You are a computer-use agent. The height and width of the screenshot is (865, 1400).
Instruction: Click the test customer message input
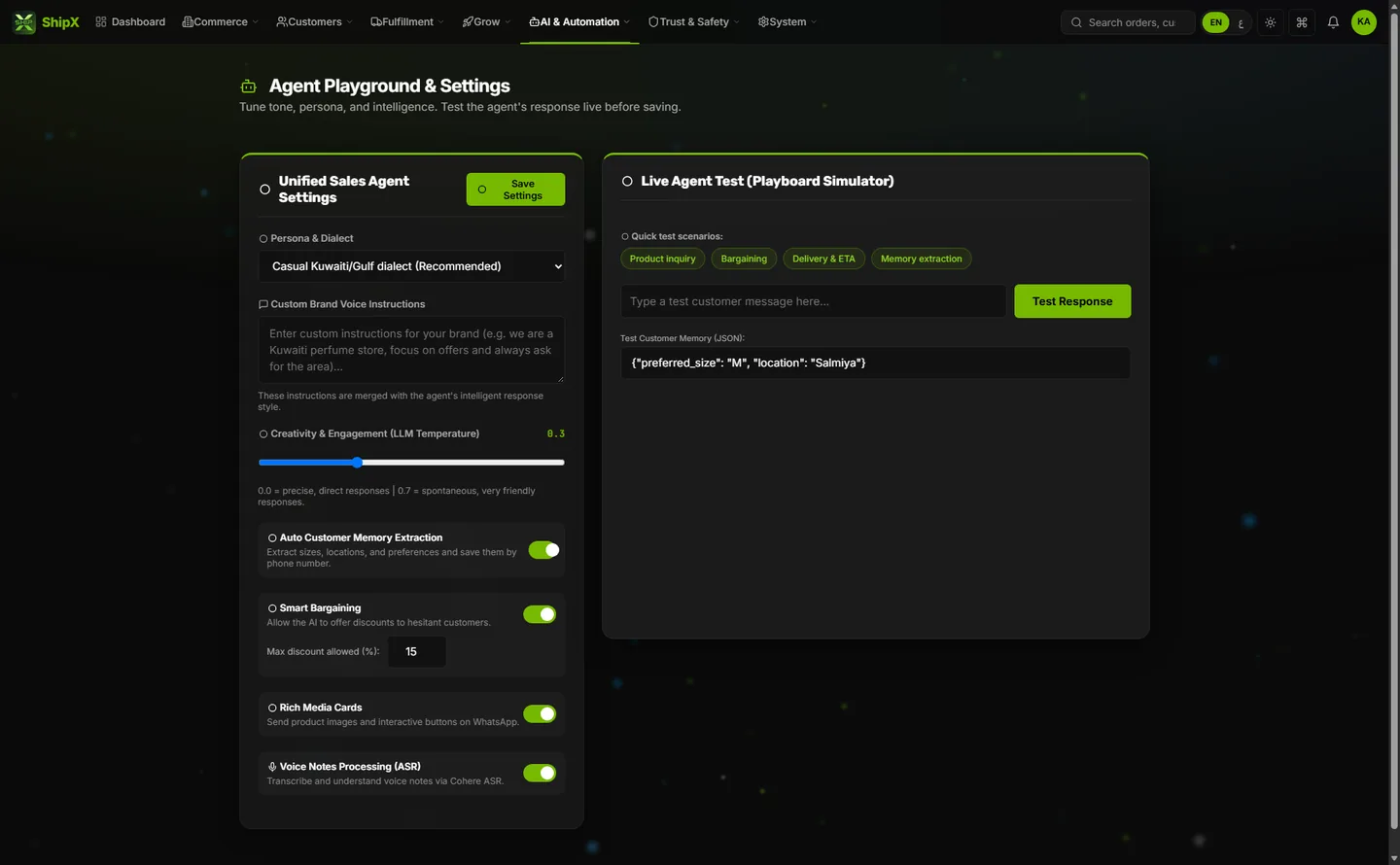(x=813, y=301)
